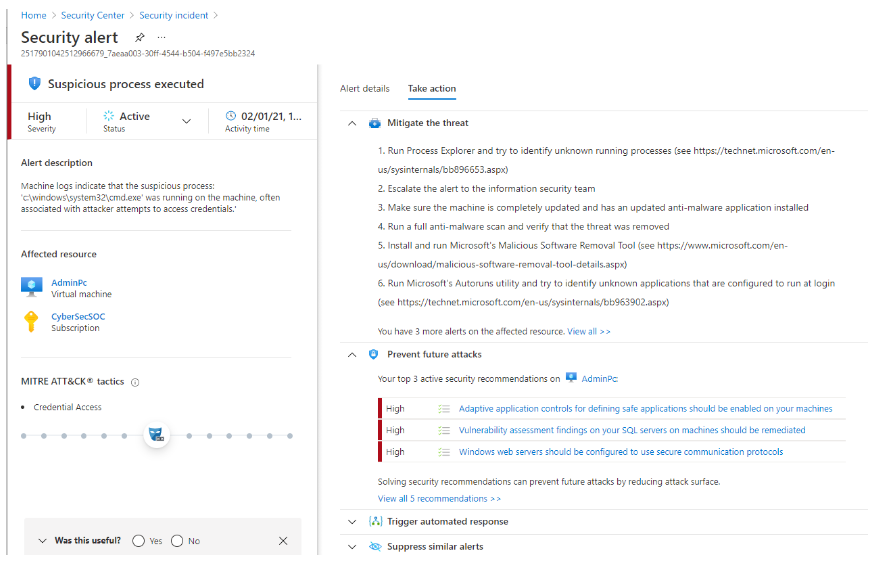Open the ellipsis more options menu
895x569 pixels.
(162, 37)
